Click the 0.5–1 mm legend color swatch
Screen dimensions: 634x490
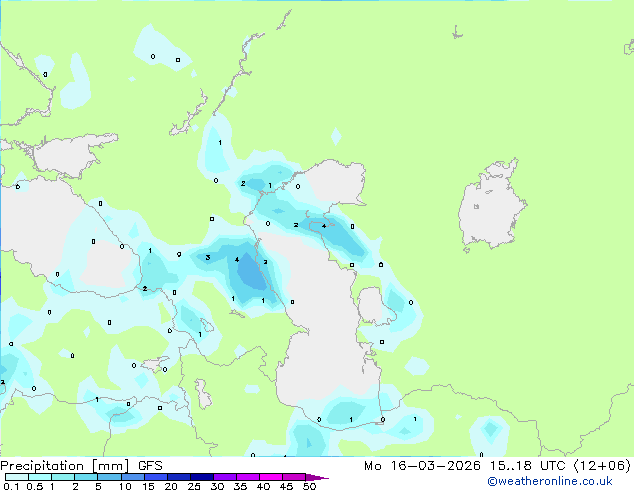pos(40,477)
